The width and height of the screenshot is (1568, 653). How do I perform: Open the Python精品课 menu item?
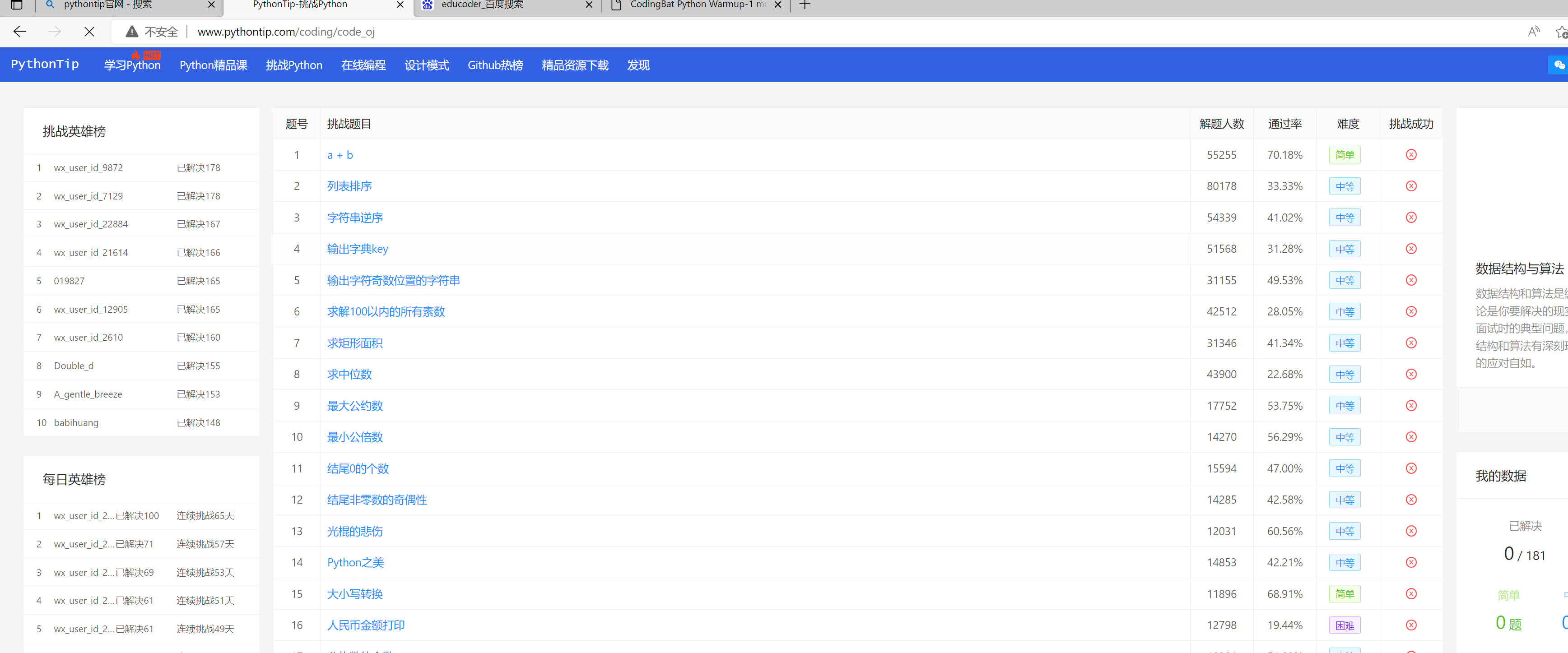click(213, 65)
